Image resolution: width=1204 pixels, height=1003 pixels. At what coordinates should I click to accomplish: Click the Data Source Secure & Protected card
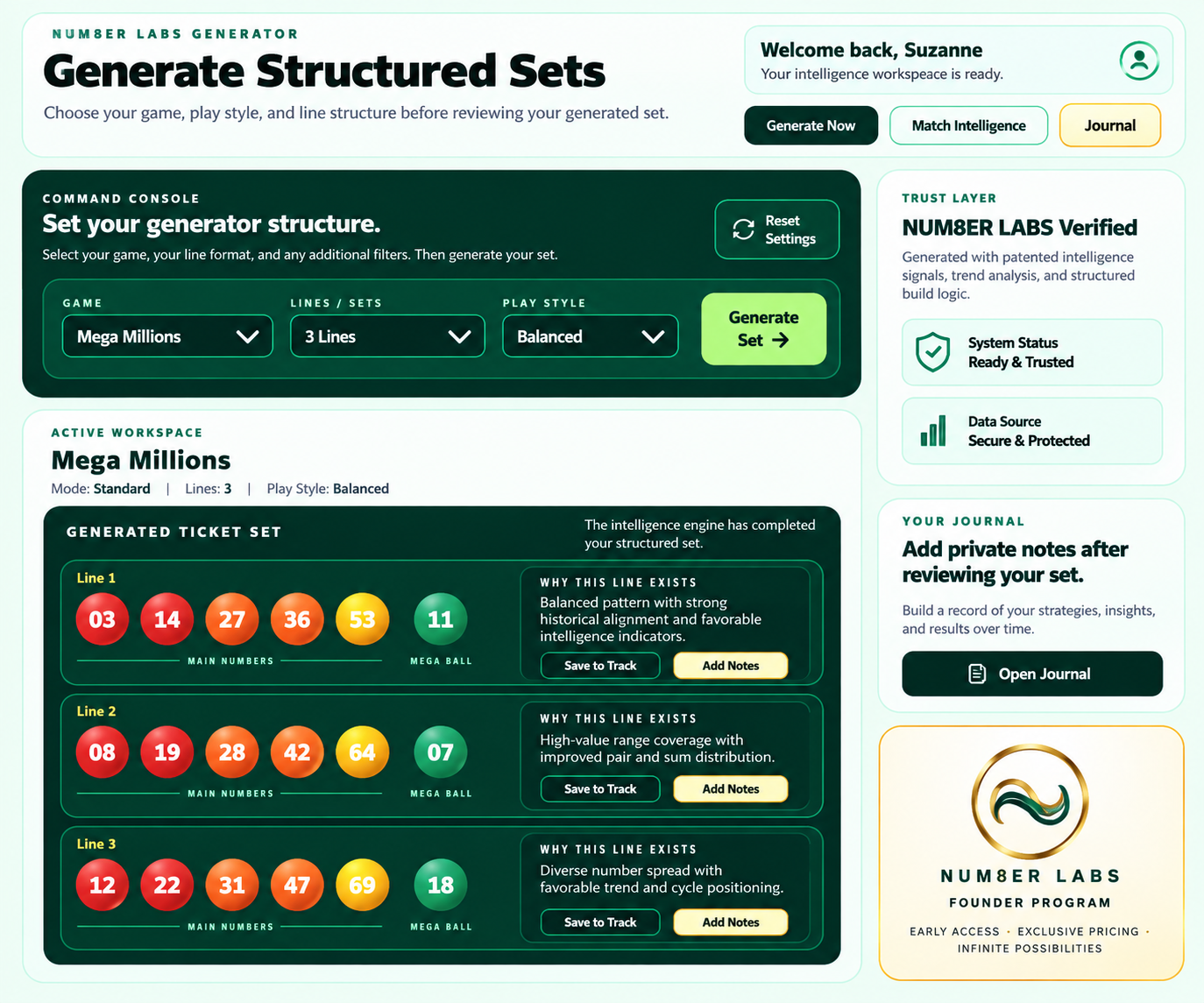(x=1032, y=431)
